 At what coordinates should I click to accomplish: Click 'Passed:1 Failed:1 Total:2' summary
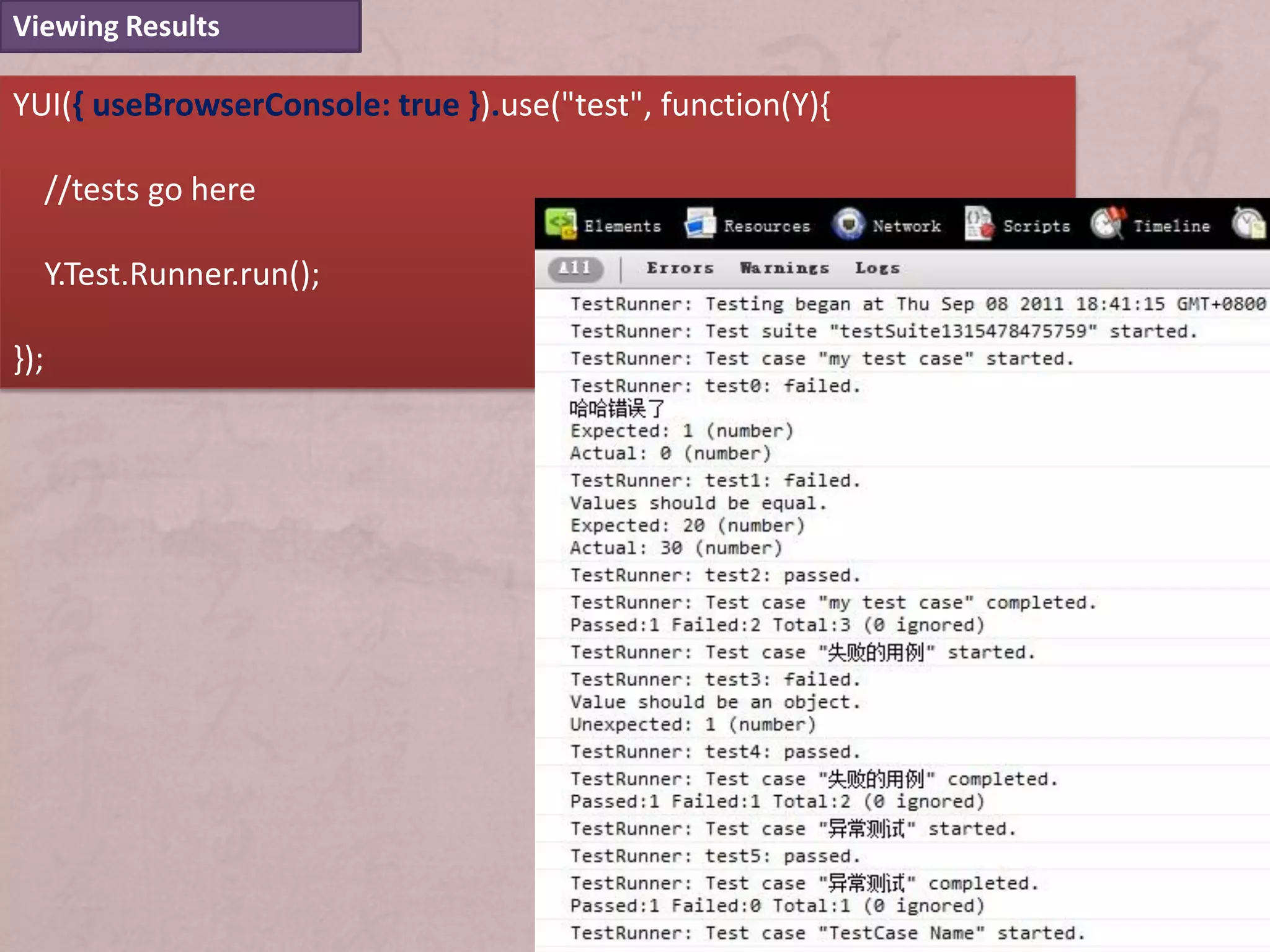pyautogui.click(x=778, y=802)
